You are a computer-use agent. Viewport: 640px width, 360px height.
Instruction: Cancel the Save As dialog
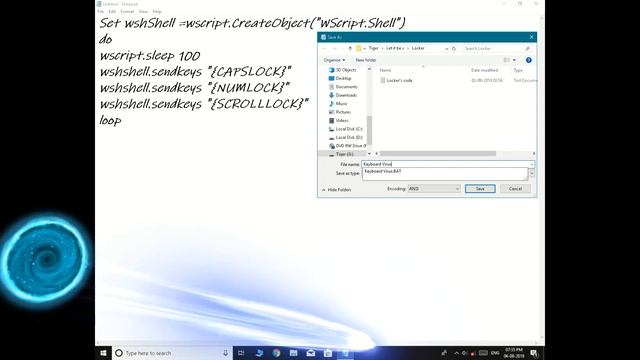pos(515,189)
